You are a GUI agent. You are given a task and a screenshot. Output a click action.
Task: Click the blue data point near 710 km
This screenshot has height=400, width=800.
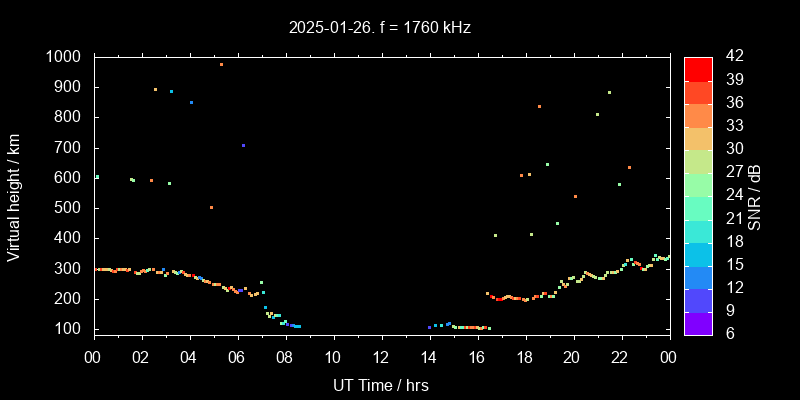tap(243, 145)
